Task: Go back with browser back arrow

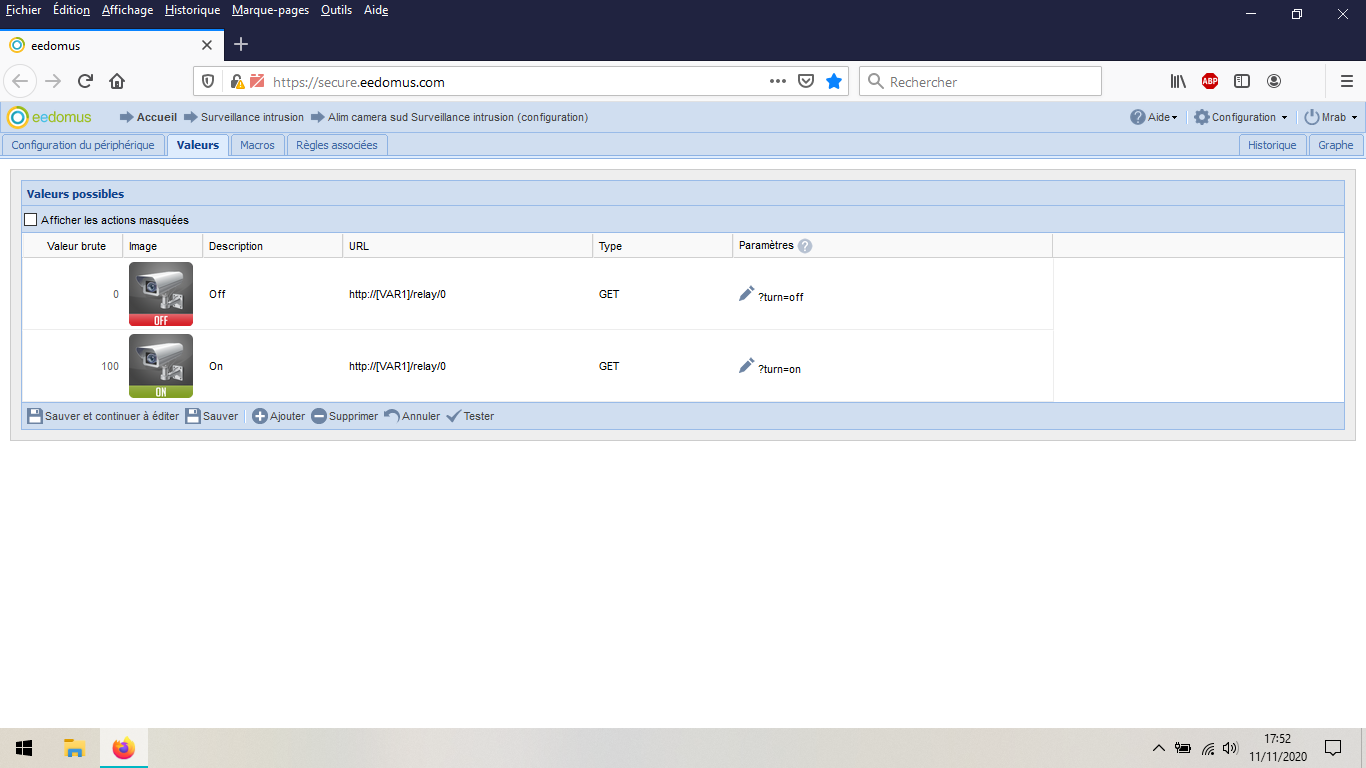Action: click(x=21, y=81)
